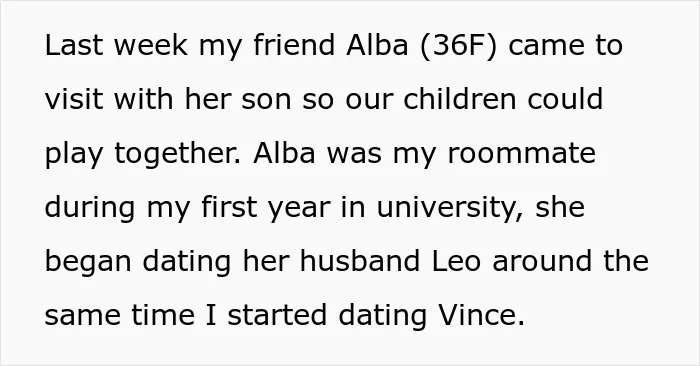Image resolution: width=700 pixels, height=366 pixels.
Task: Click the word "Last" at paragraph start
Action: [74, 45]
